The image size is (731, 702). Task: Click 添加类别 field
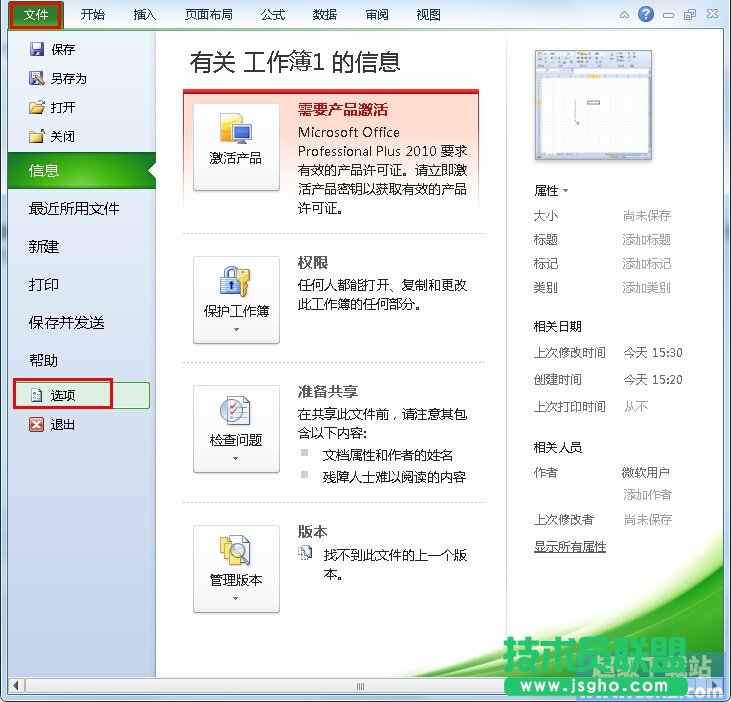(x=647, y=288)
